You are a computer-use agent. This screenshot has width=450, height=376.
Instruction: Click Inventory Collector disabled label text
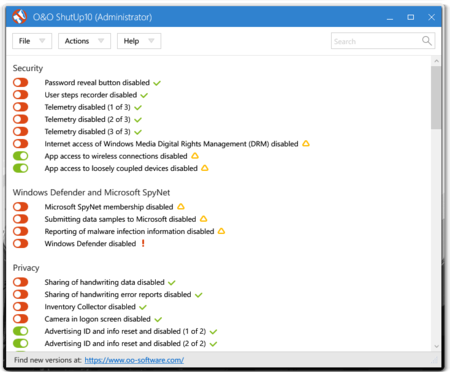click(x=90, y=306)
